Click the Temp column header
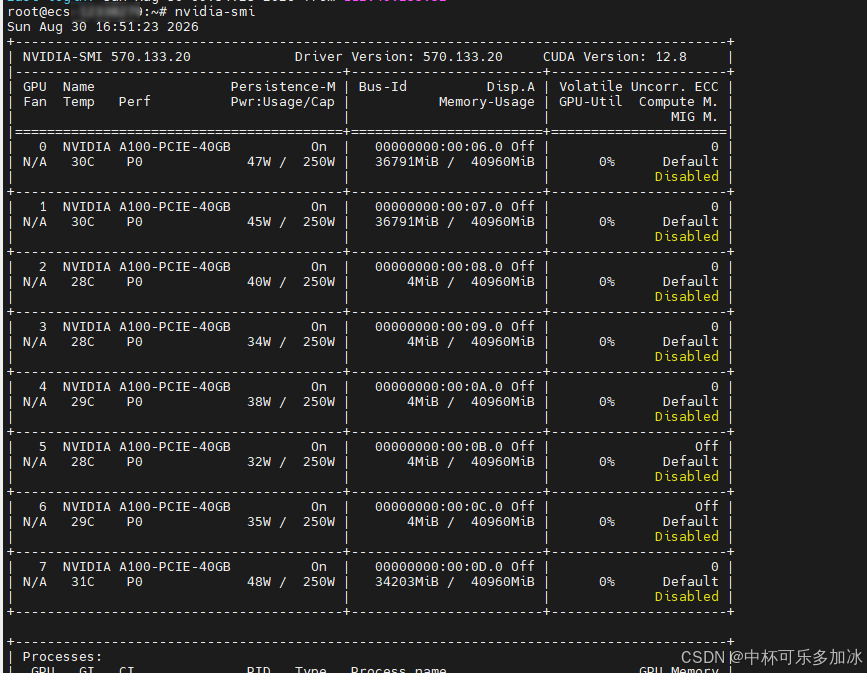Viewport: 867px width, 673px height. (x=79, y=102)
